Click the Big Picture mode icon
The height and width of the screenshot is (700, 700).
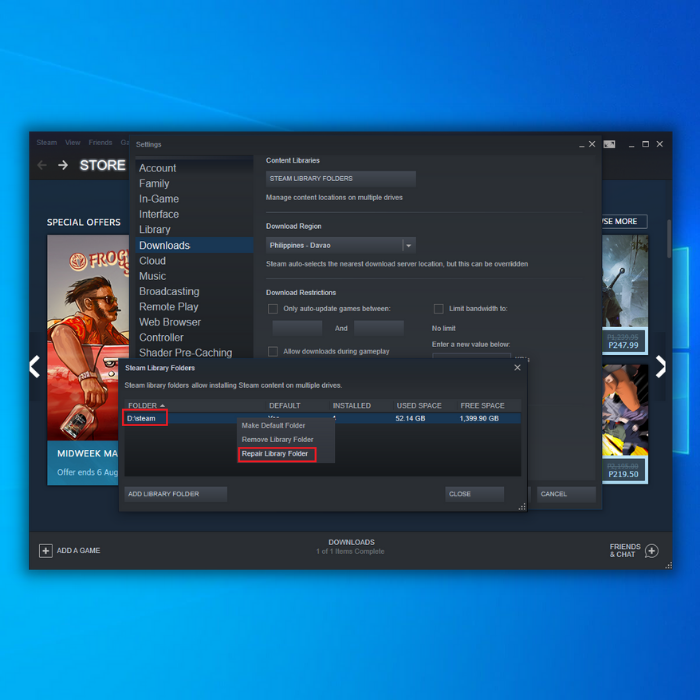(609, 144)
